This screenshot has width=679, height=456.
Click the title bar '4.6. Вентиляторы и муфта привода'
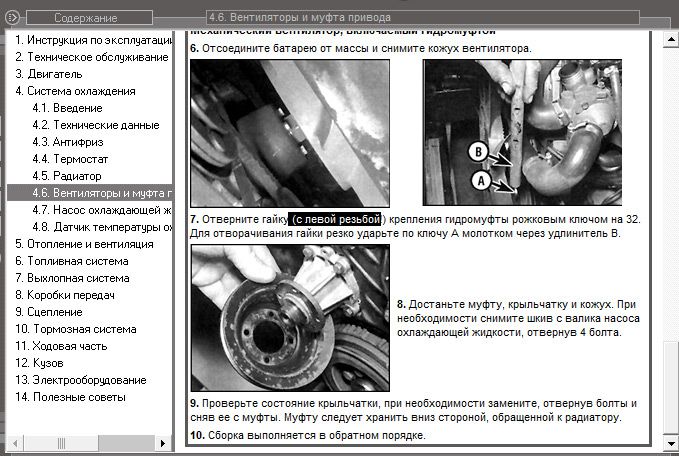coord(423,17)
